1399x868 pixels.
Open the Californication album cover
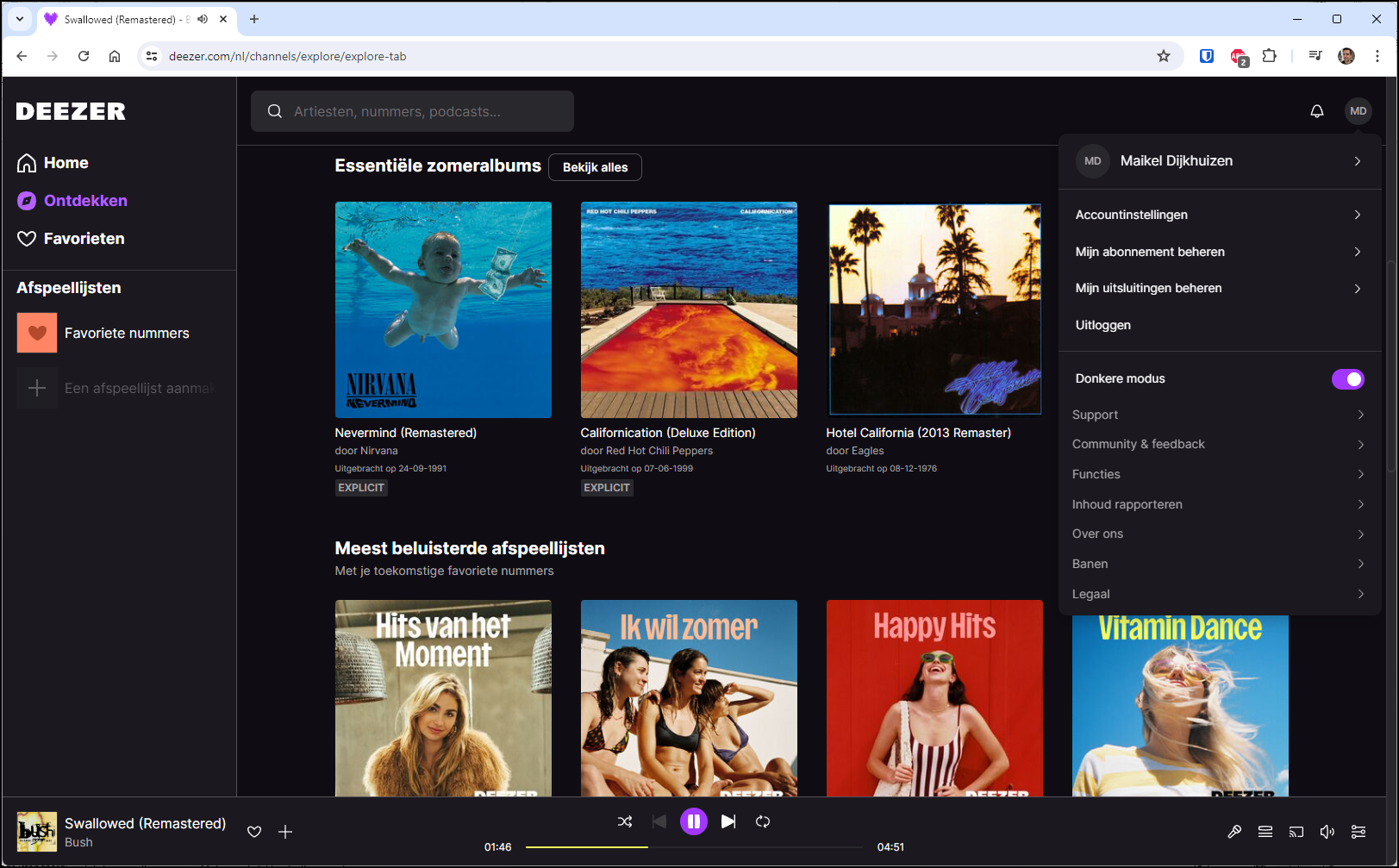689,310
